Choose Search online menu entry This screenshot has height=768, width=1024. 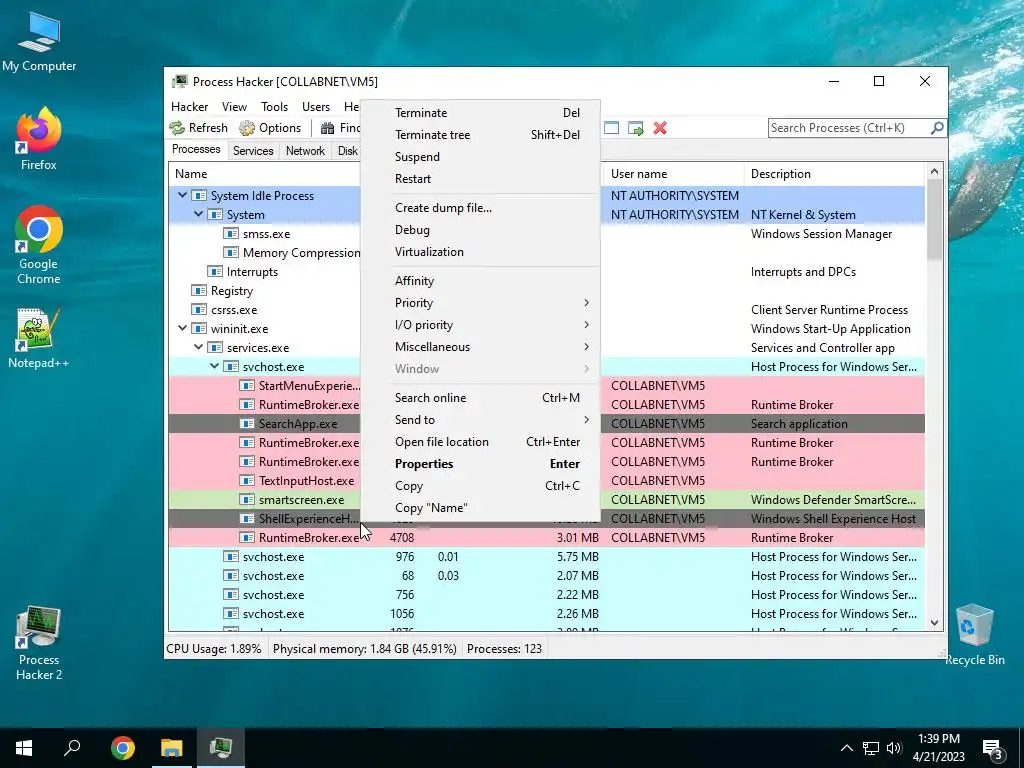[x=481, y=398]
